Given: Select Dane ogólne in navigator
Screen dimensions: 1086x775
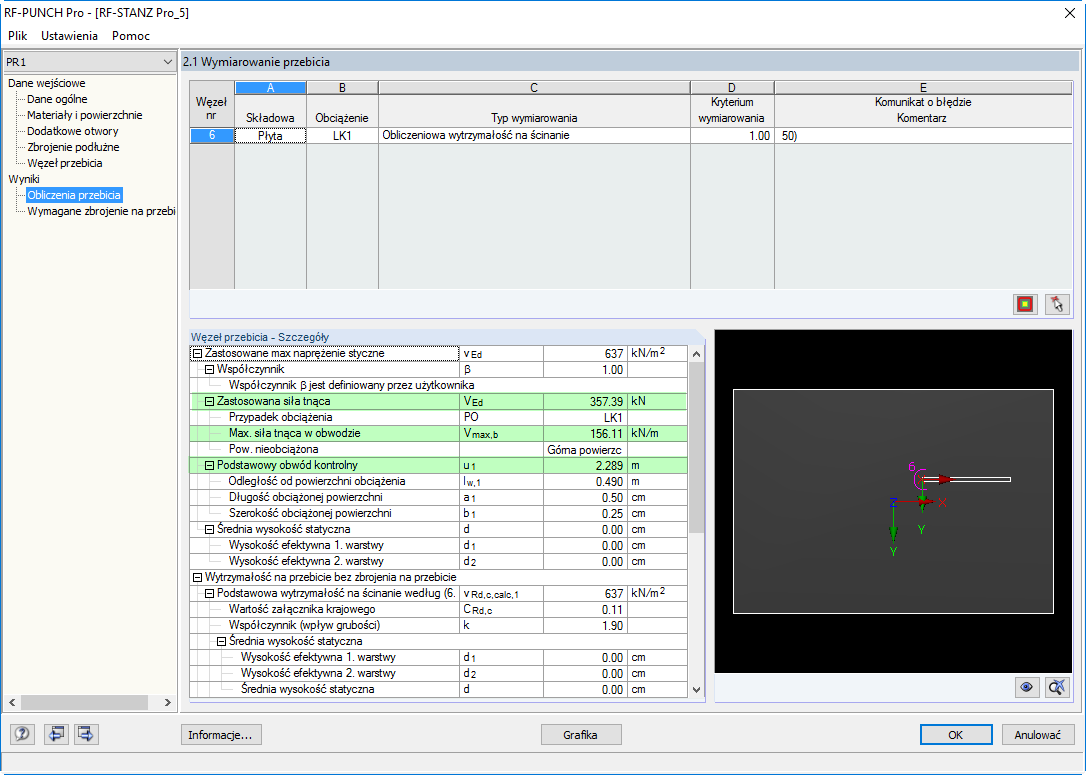Looking at the screenshot, I should 57,99.
